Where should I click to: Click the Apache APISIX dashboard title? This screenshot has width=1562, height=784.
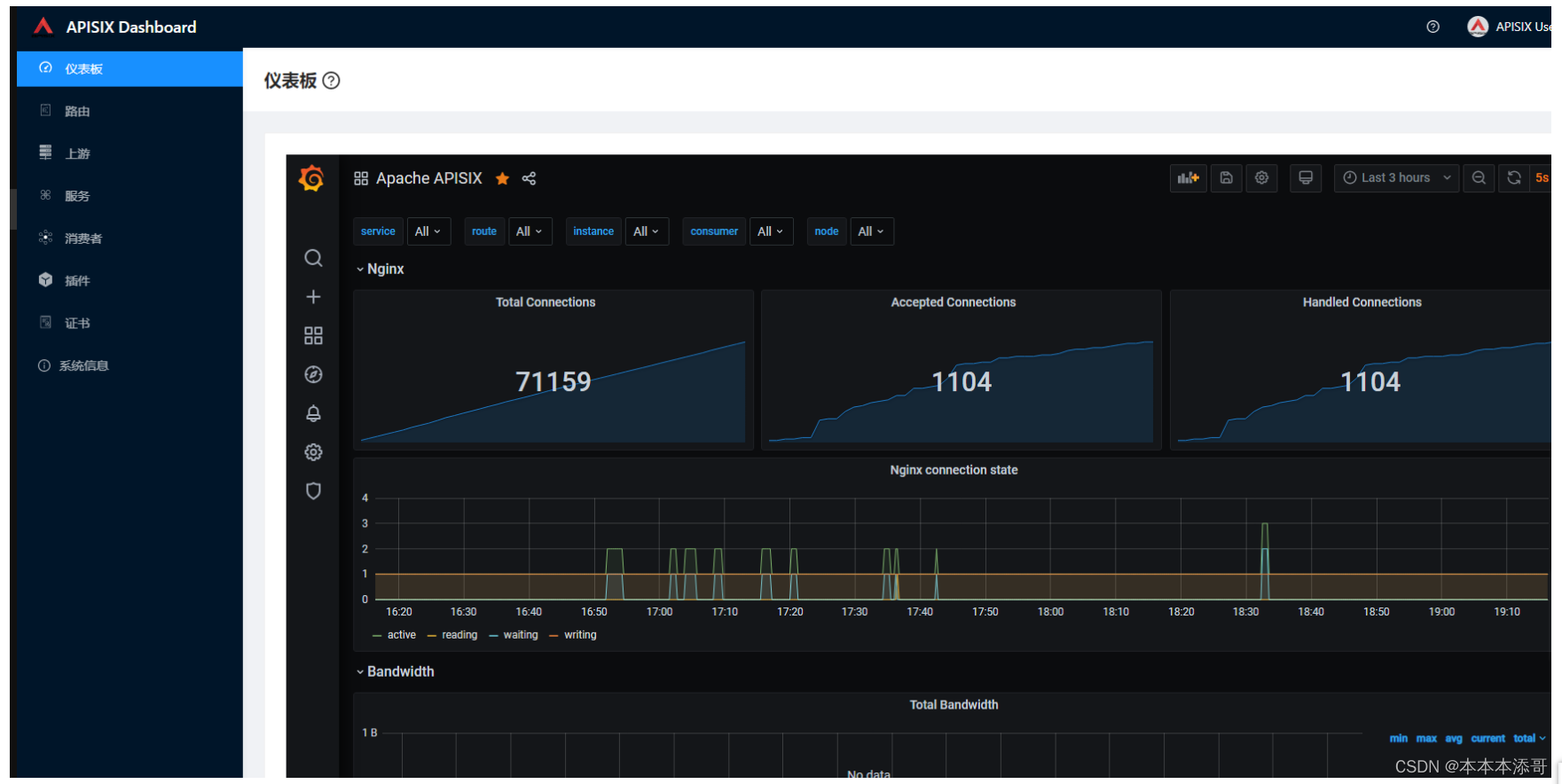(429, 178)
